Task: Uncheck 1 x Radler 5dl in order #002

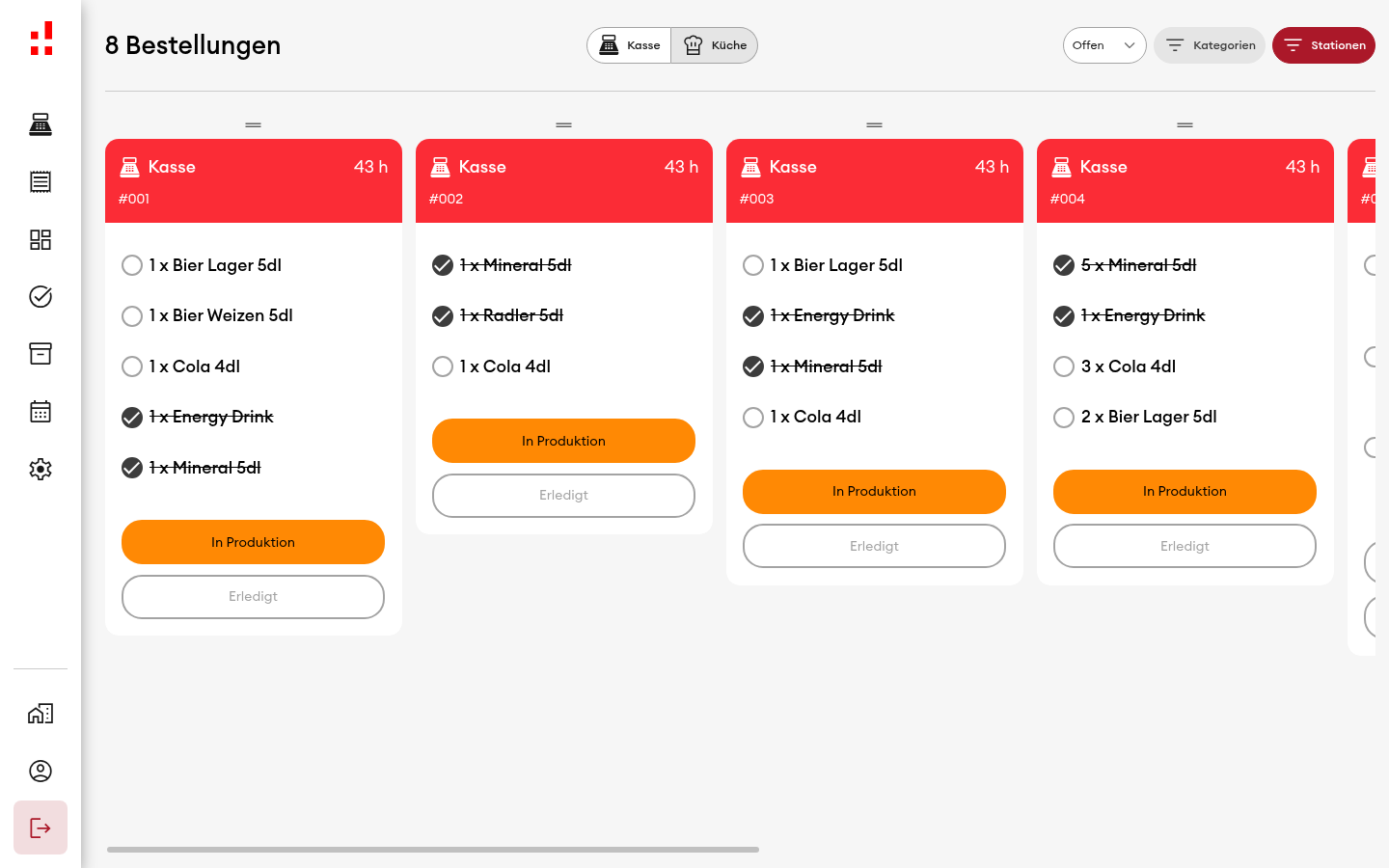Action: tap(443, 316)
